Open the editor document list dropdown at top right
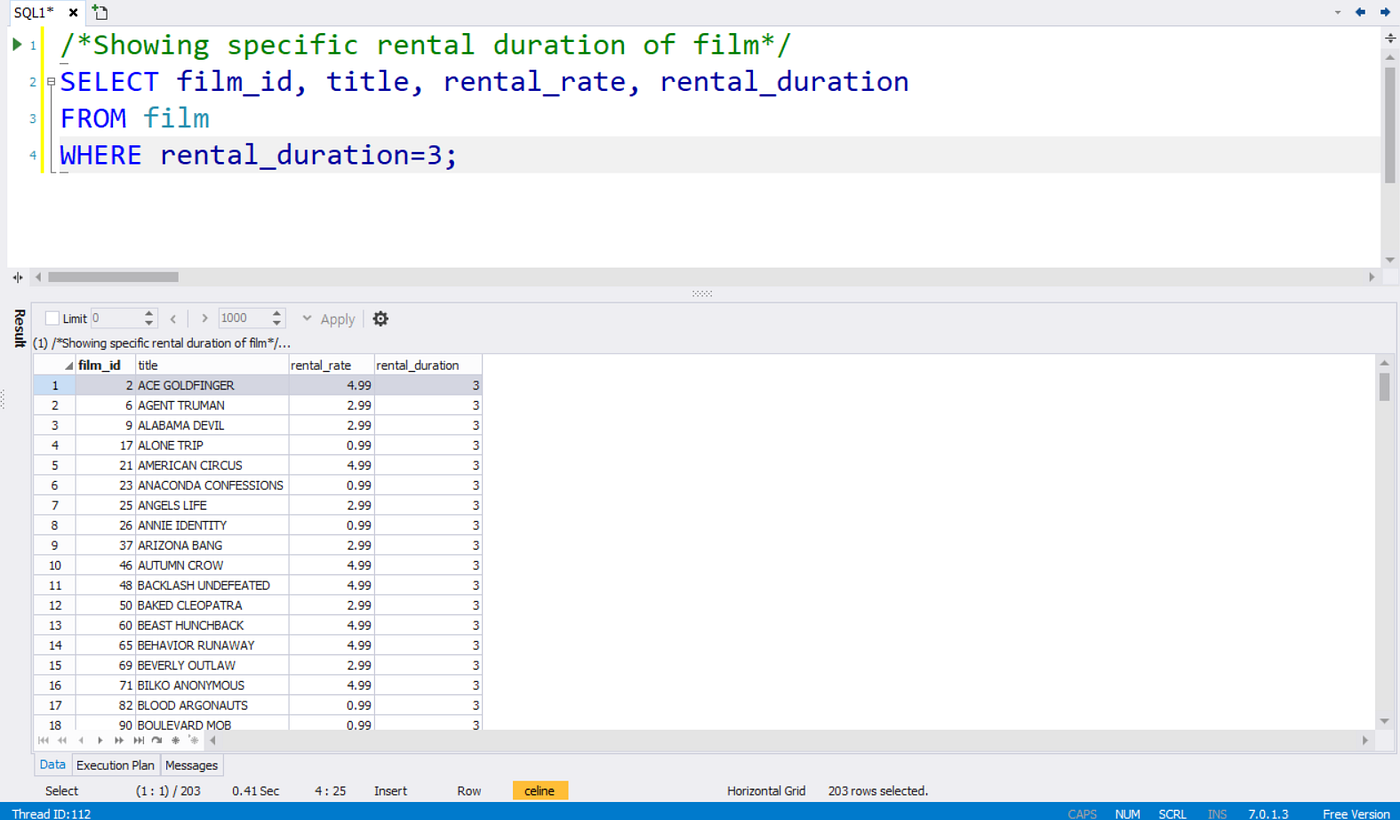The height and width of the screenshot is (820, 1400). point(1338,12)
